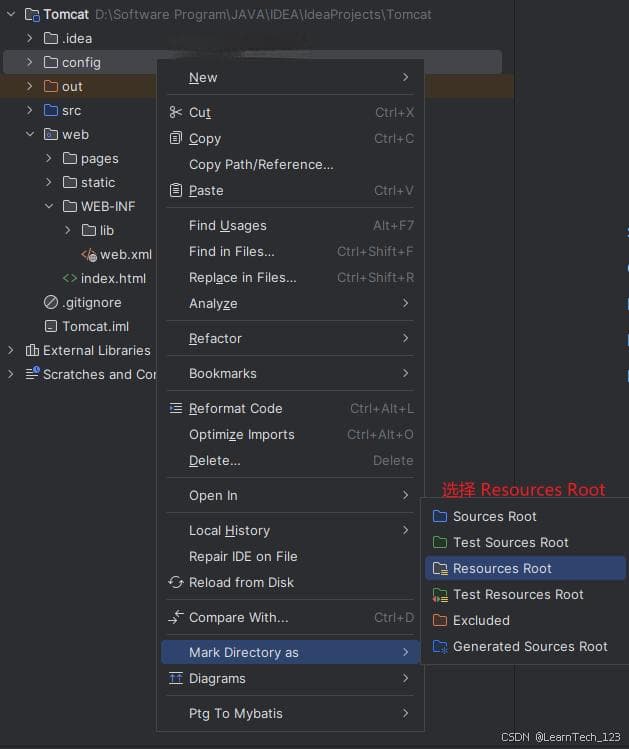Viewport: 629px width, 749px height.
Task: Click the Tomcat project module icon
Action: point(32,15)
